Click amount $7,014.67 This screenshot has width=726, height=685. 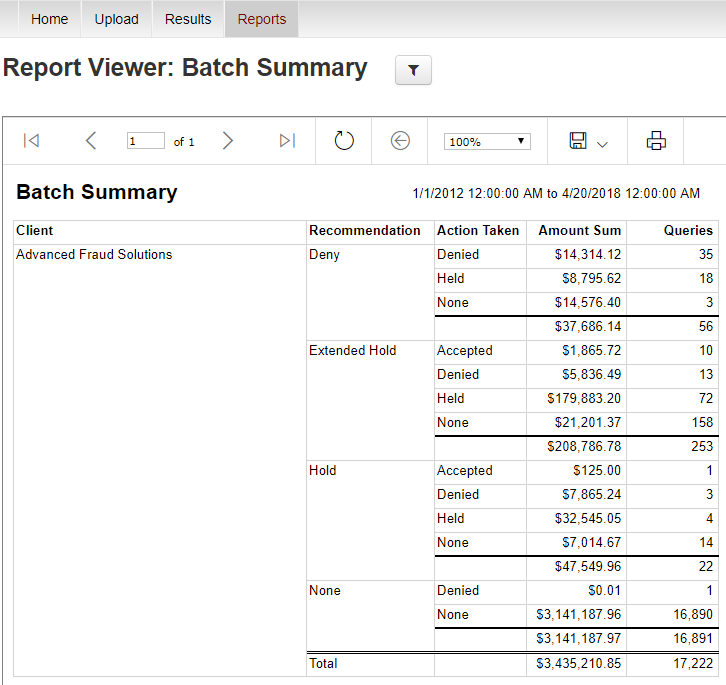591,542
